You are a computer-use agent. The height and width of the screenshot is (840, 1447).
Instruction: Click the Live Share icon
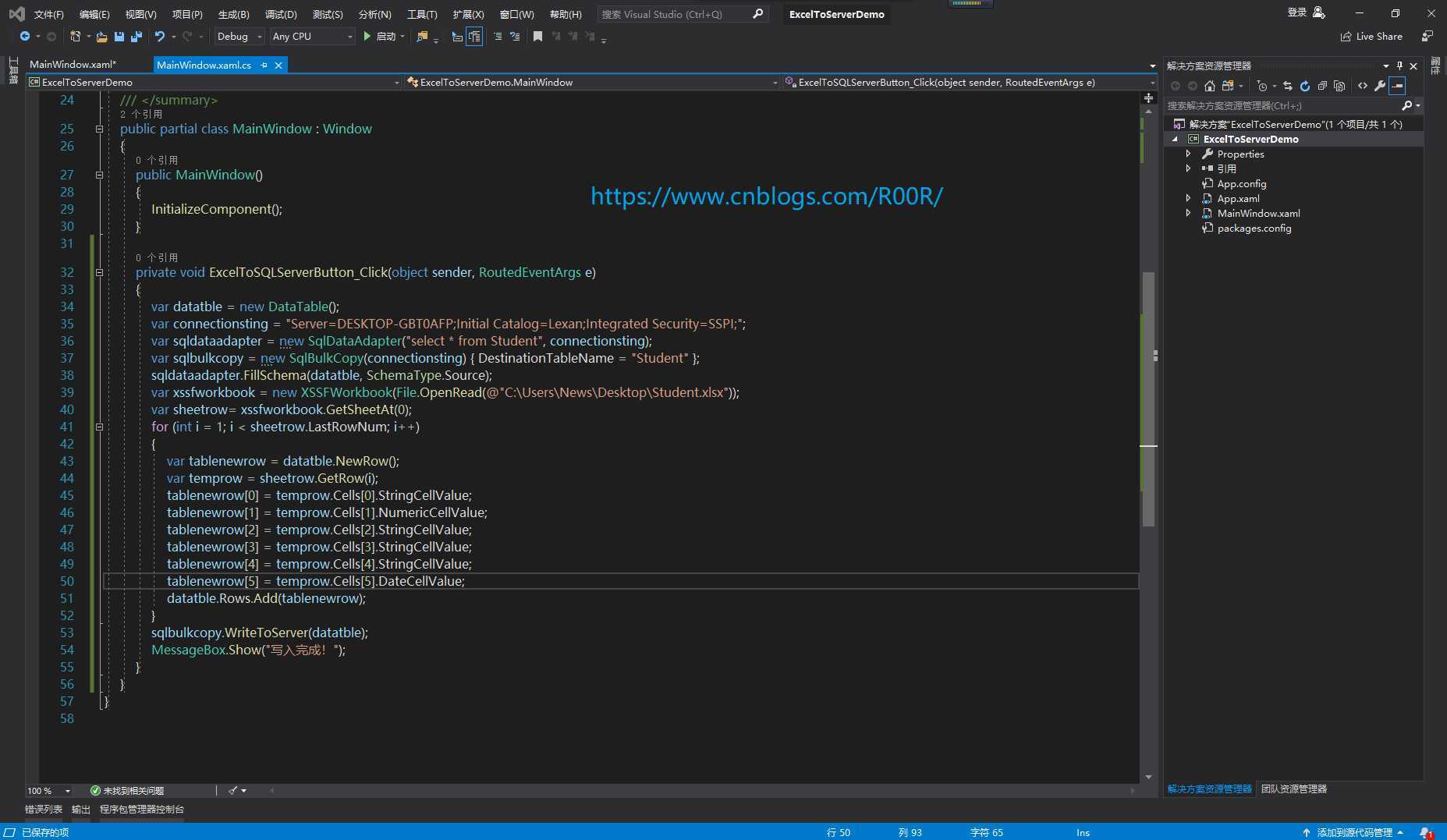coord(1346,37)
